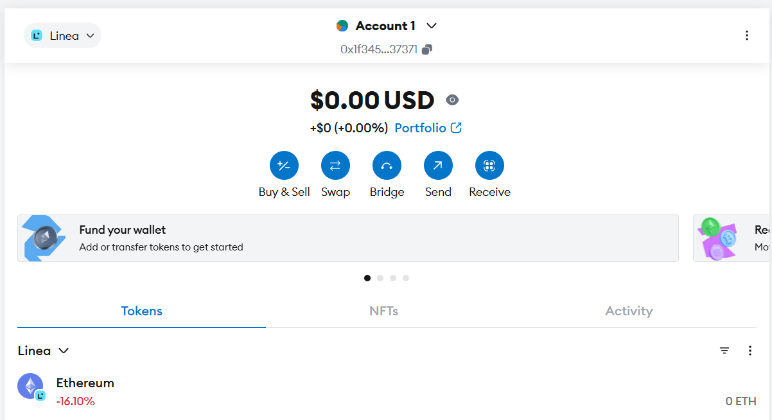The width and height of the screenshot is (772, 420).
Task: Hide the balance with eye icon
Action: 452,100
